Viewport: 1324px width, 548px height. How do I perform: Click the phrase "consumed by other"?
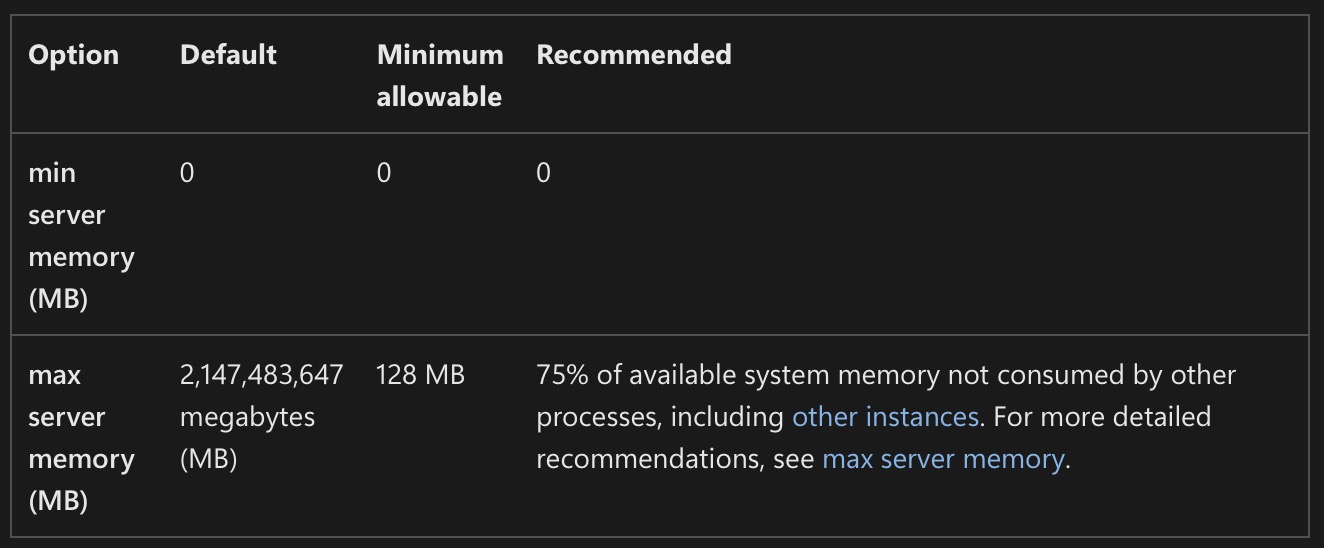1118,375
